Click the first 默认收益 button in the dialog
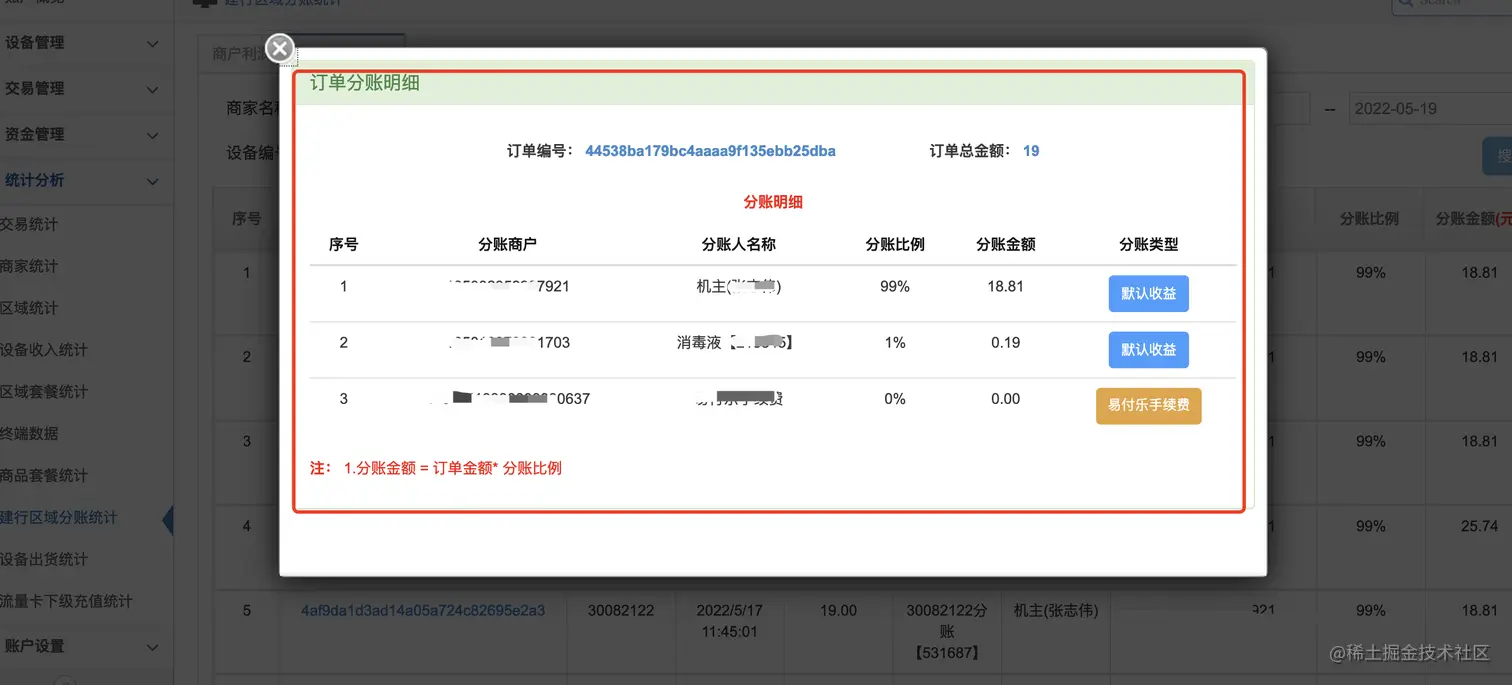 click(x=1148, y=293)
